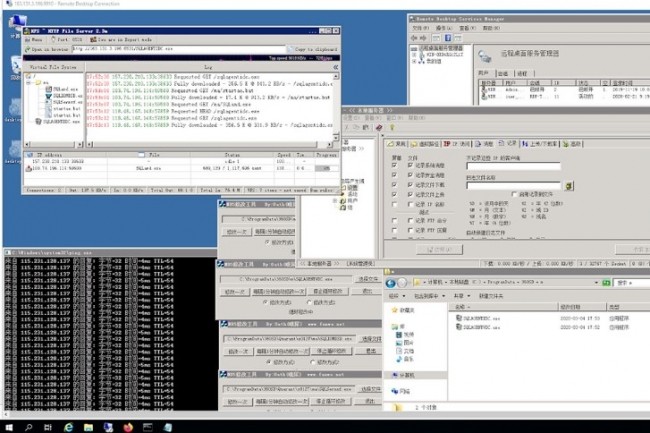Image resolution: width=650 pixels, height=433 pixels.
Task: Expand the server node in Remote Desktop Services Manager tree
Action: click(414, 55)
